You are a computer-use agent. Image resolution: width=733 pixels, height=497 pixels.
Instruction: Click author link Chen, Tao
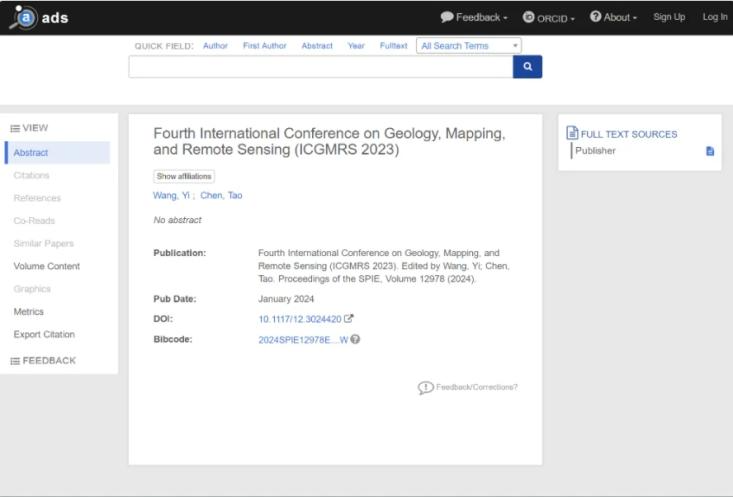point(221,195)
